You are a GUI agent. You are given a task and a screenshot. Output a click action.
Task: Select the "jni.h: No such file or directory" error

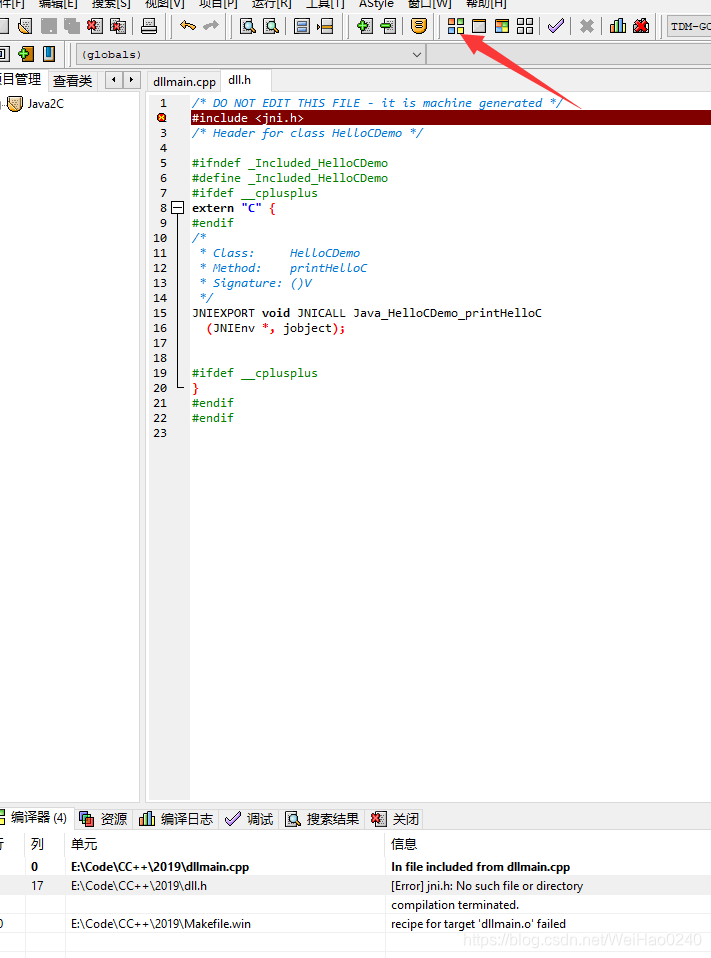pos(356,885)
